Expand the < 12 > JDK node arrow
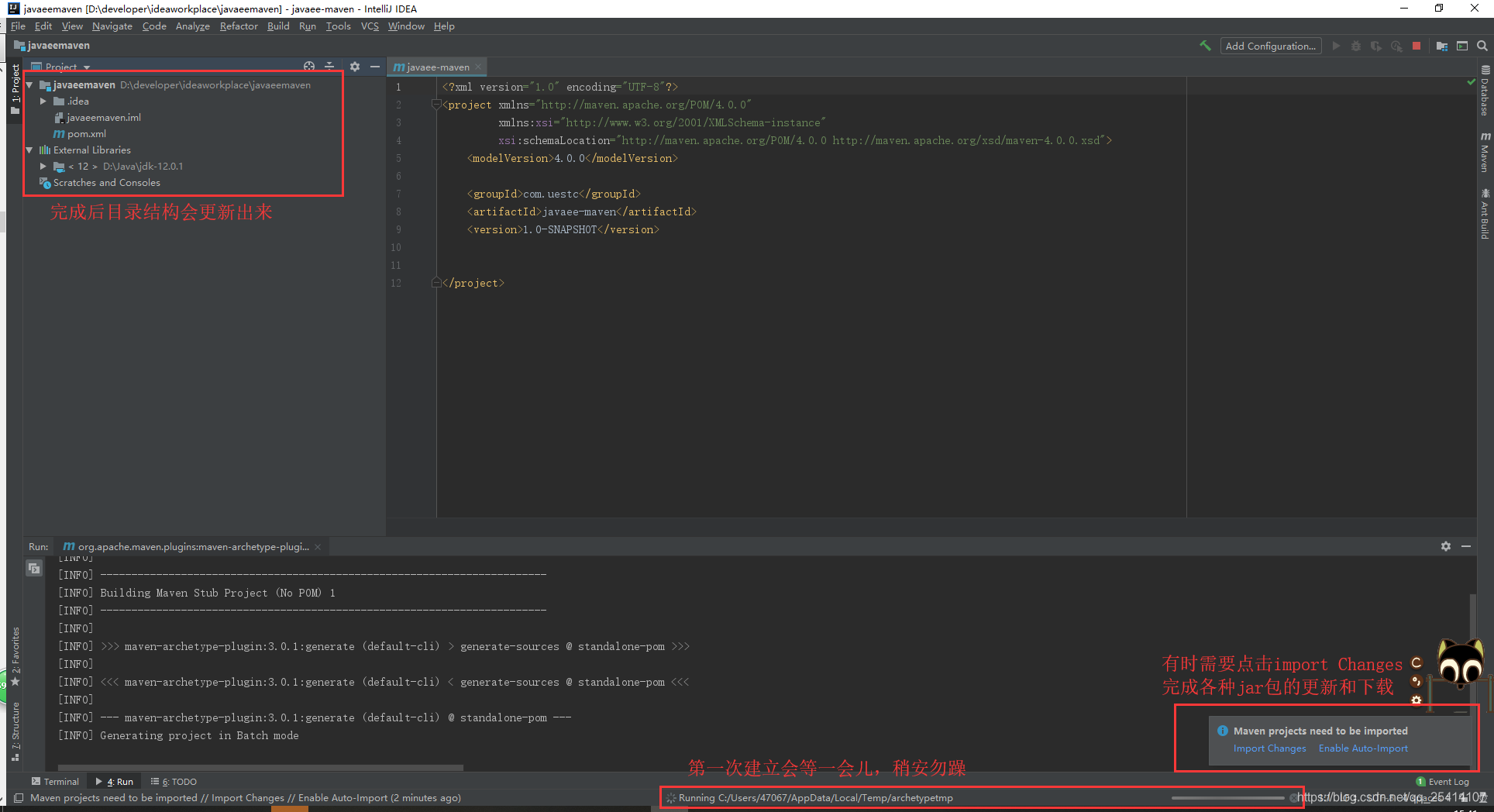 pos(43,167)
